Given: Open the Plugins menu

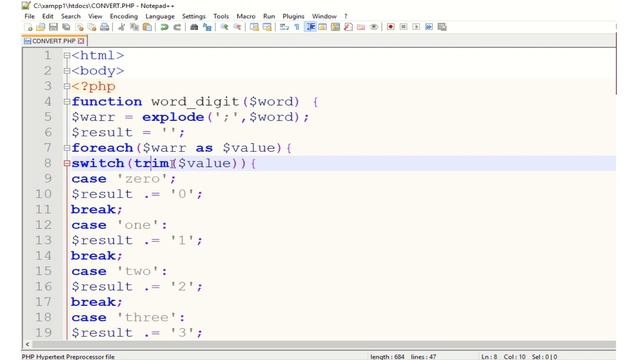Looking at the screenshot, I should (x=293, y=16).
